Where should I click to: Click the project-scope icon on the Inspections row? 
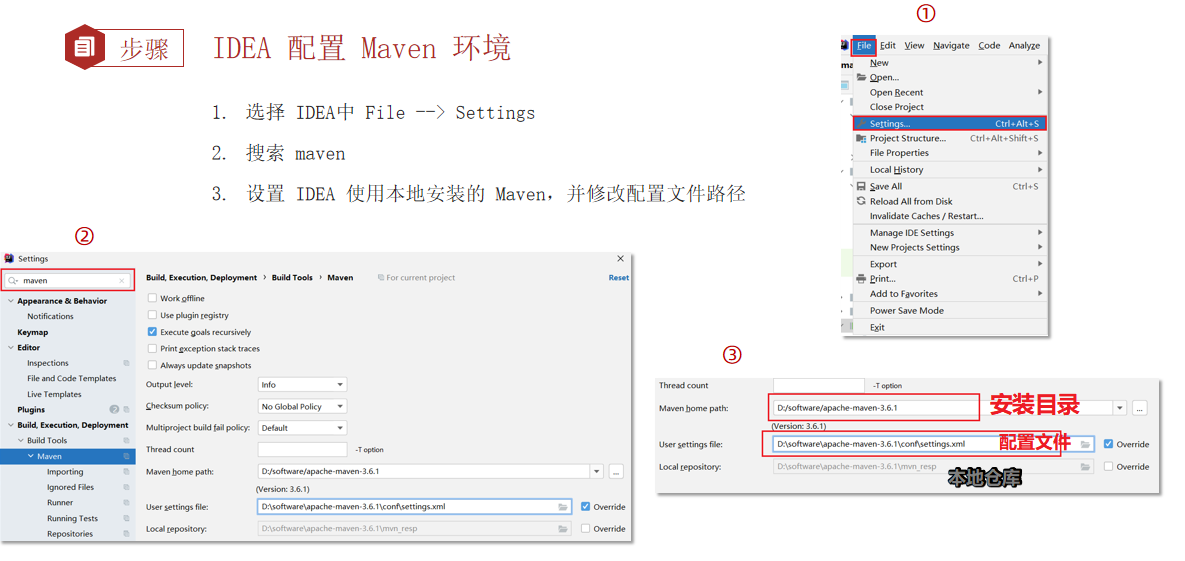tap(126, 363)
